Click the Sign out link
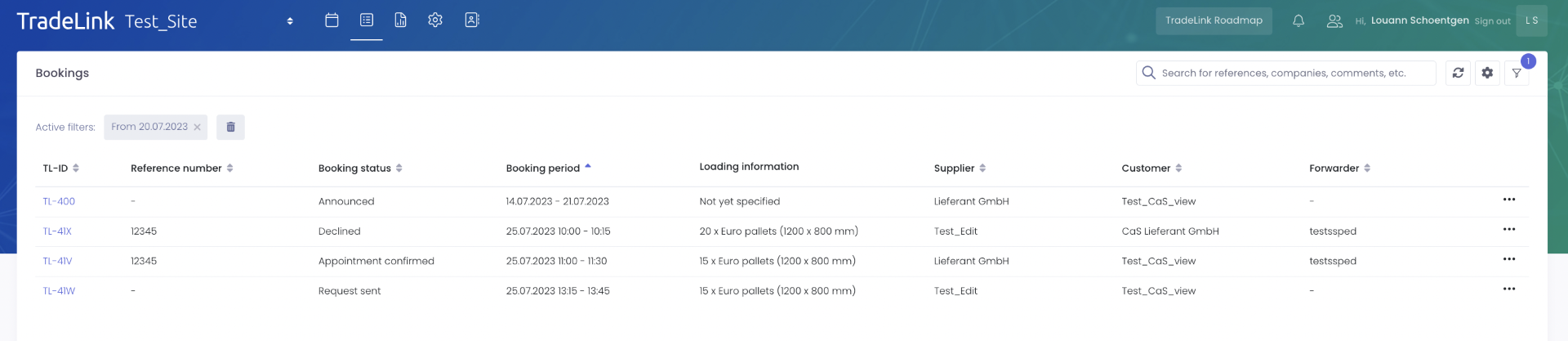The height and width of the screenshot is (341, 1568). 1492,21
